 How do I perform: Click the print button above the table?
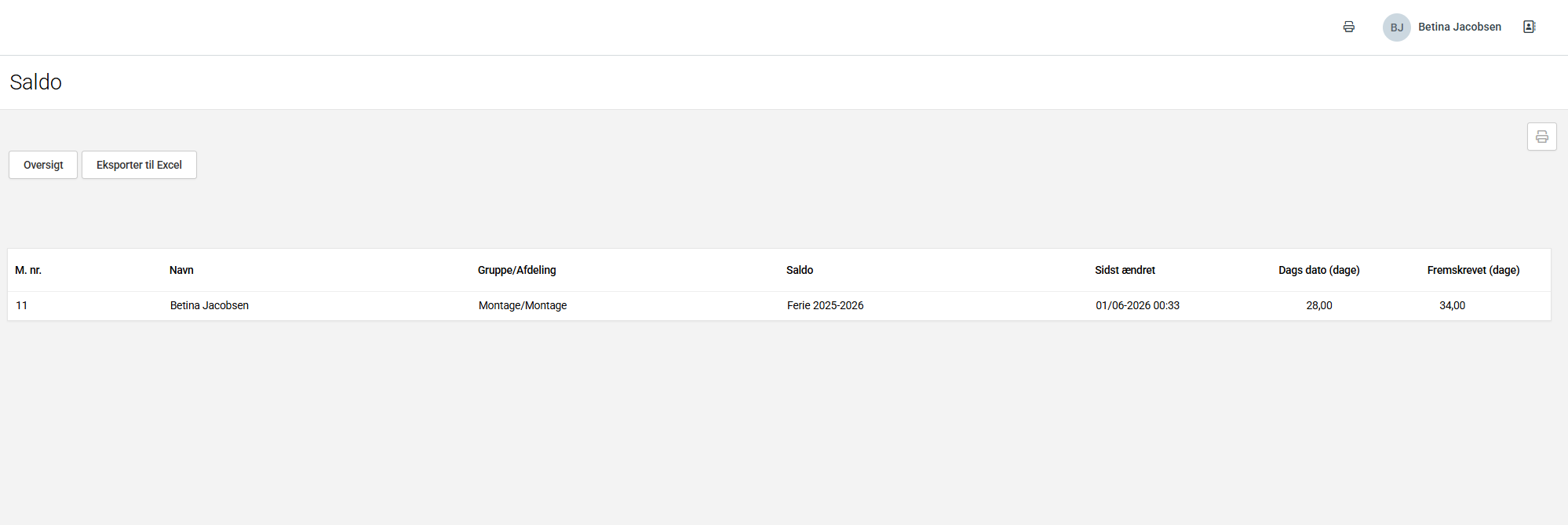(x=1541, y=137)
